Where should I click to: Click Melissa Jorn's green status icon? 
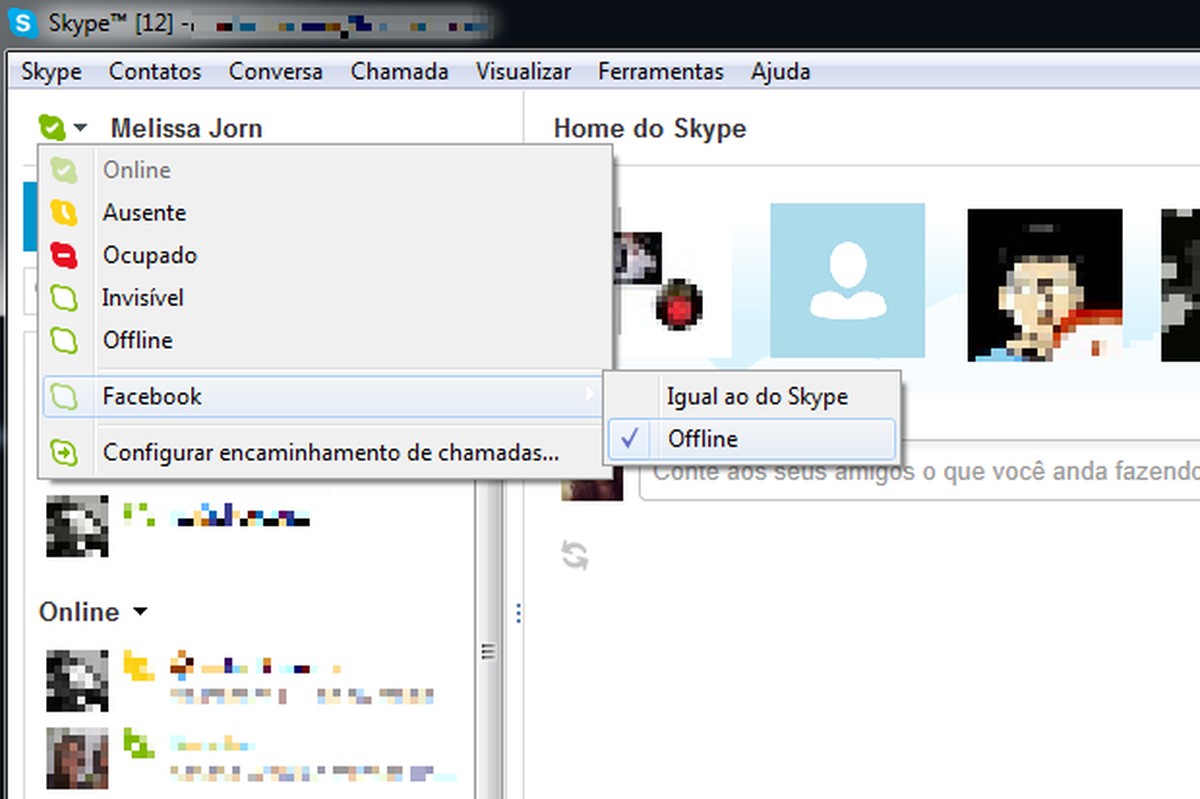coord(52,127)
